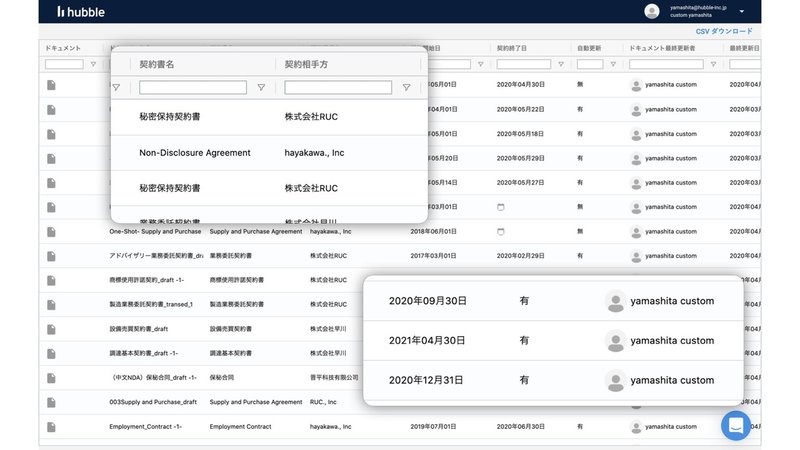
Task: Download the list via CSV ダウンロード link
Action: [x=724, y=31]
